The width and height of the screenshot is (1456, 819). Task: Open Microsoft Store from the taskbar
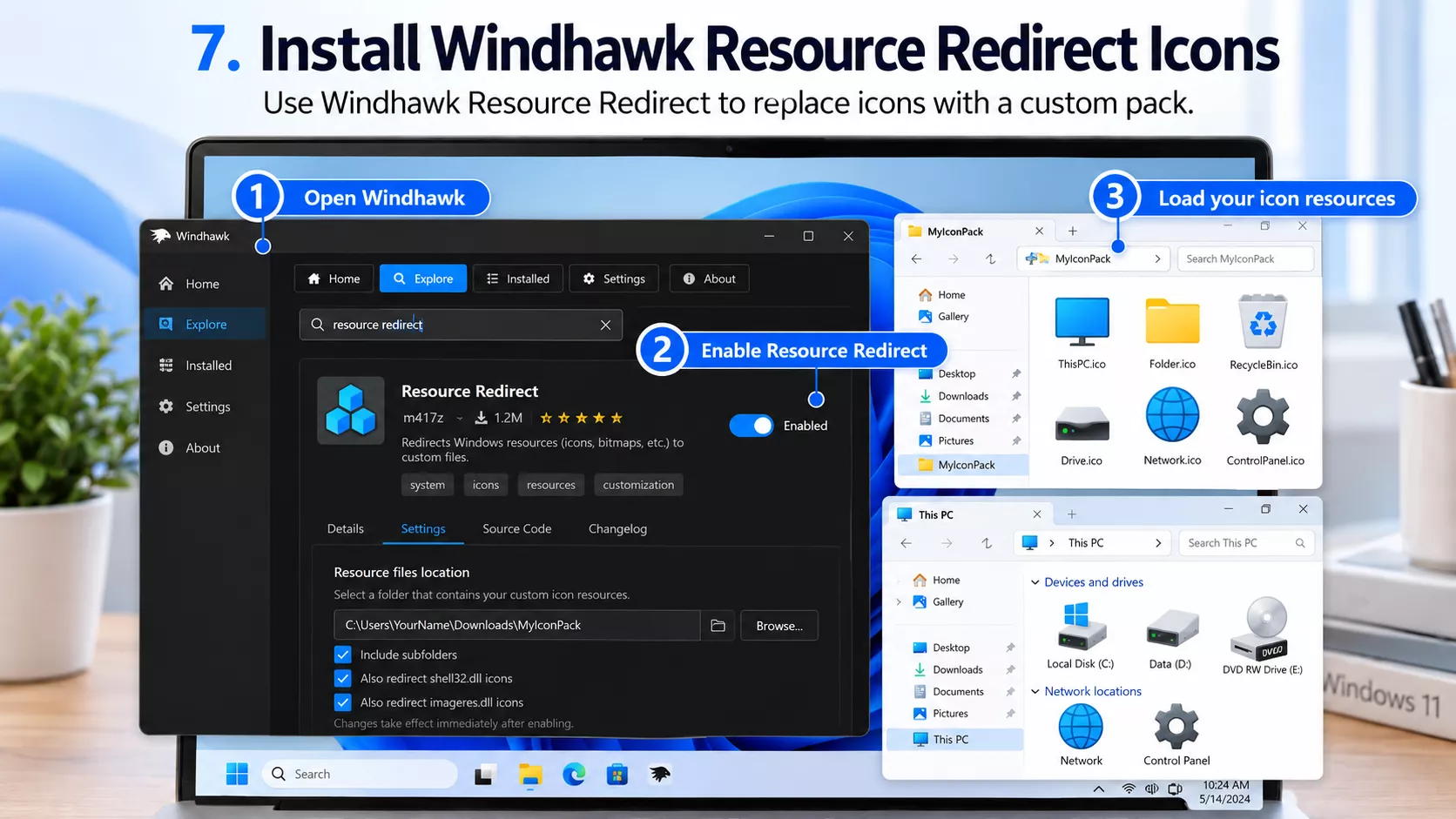coord(617,774)
